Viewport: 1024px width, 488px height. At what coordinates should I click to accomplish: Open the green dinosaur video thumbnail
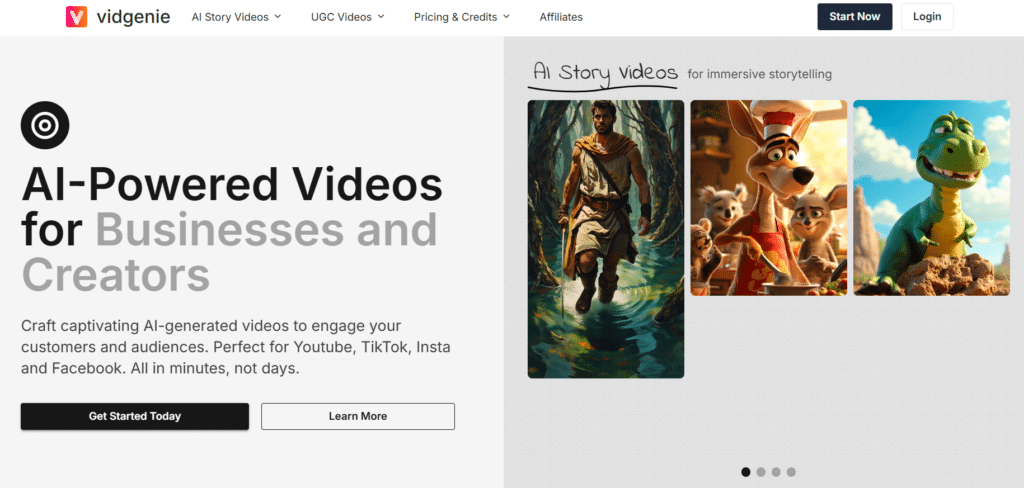(x=931, y=197)
